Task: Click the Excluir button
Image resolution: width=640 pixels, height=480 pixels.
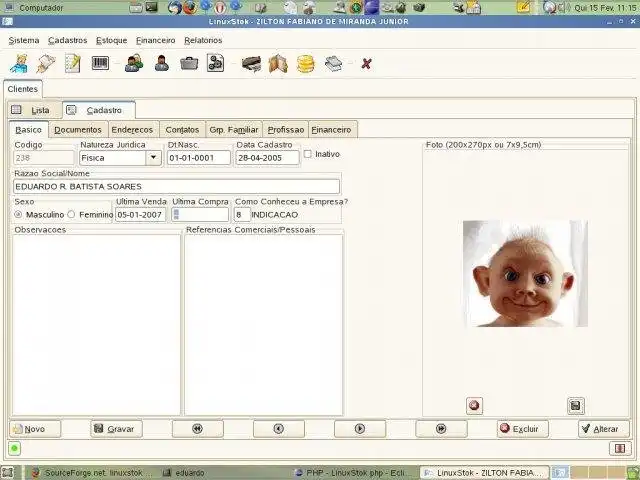Action: click(x=522, y=429)
